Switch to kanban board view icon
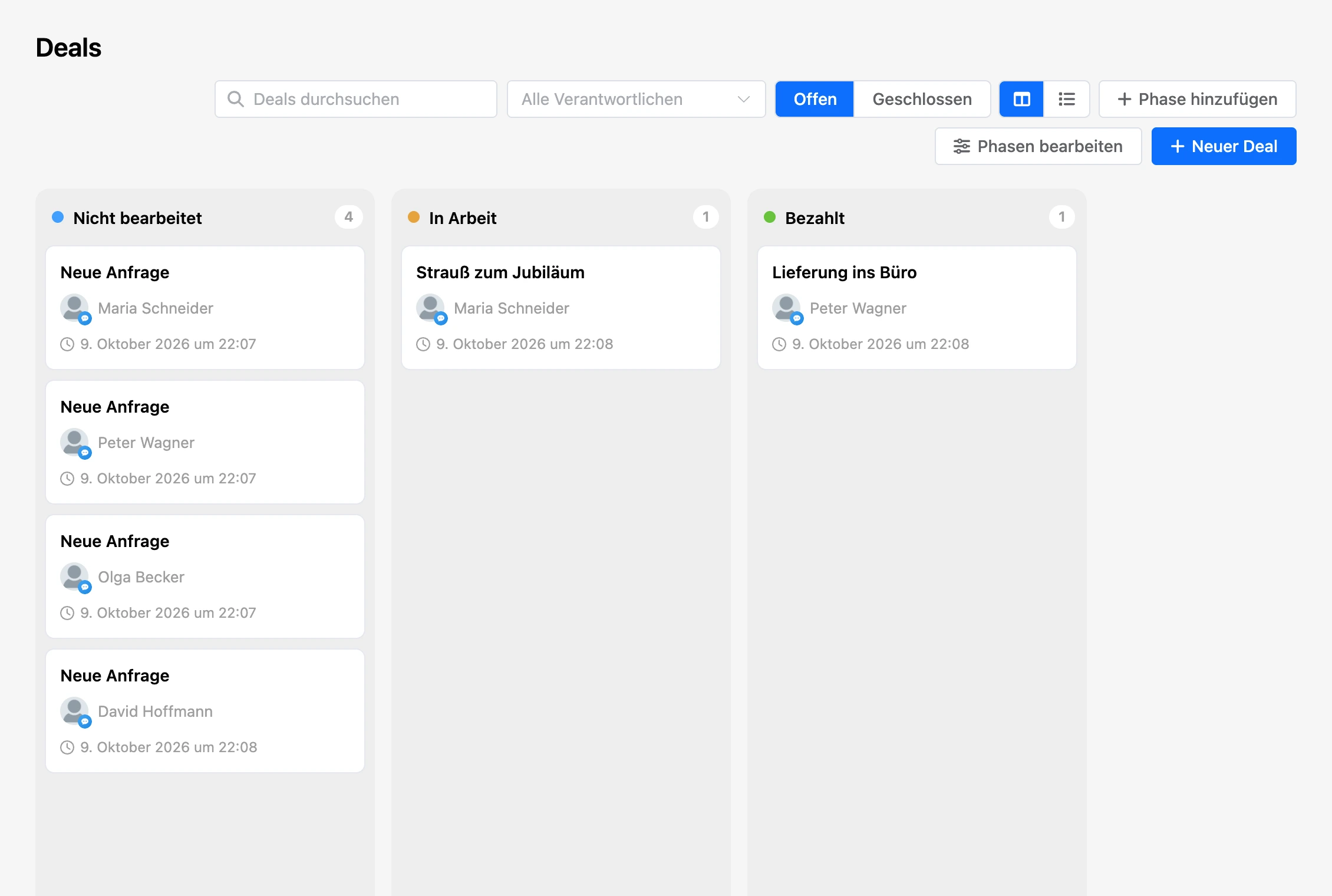The height and width of the screenshot is (896, 1332). [1021, 99]
